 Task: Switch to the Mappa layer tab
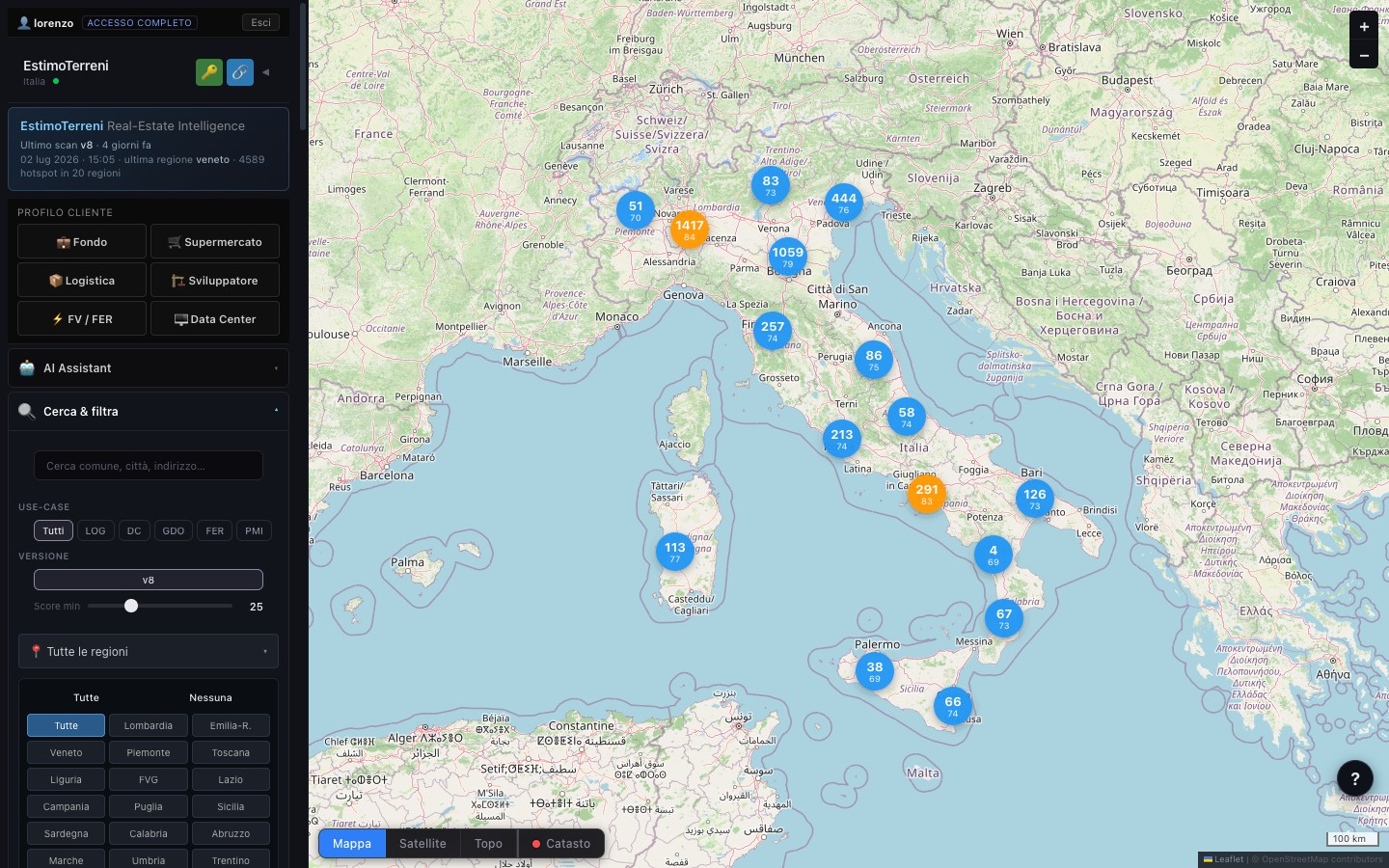[x=352, y=843]
